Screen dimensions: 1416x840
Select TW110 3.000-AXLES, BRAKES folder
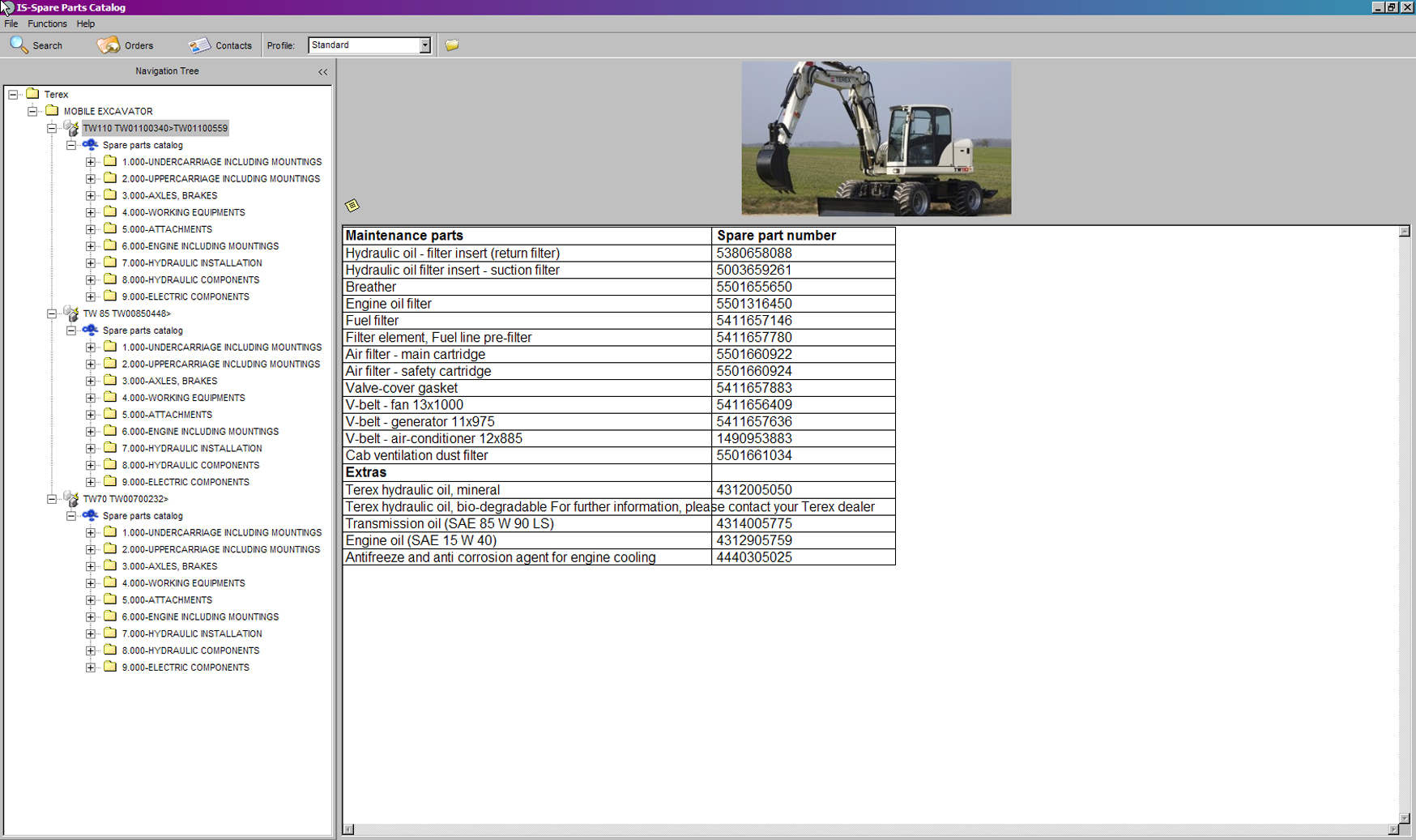168,195
